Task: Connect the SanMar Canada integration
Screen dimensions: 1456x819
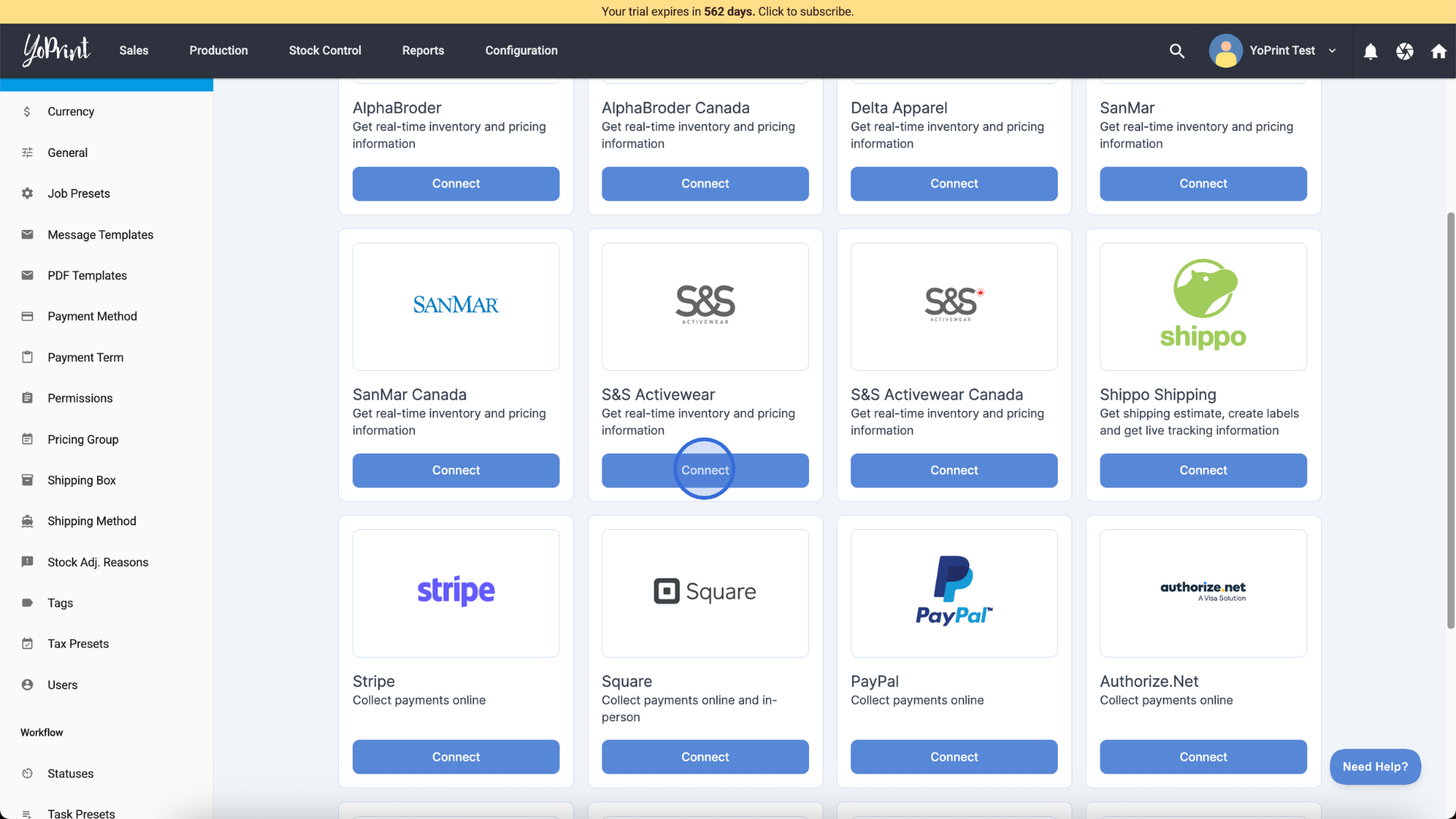Action: 456,470
